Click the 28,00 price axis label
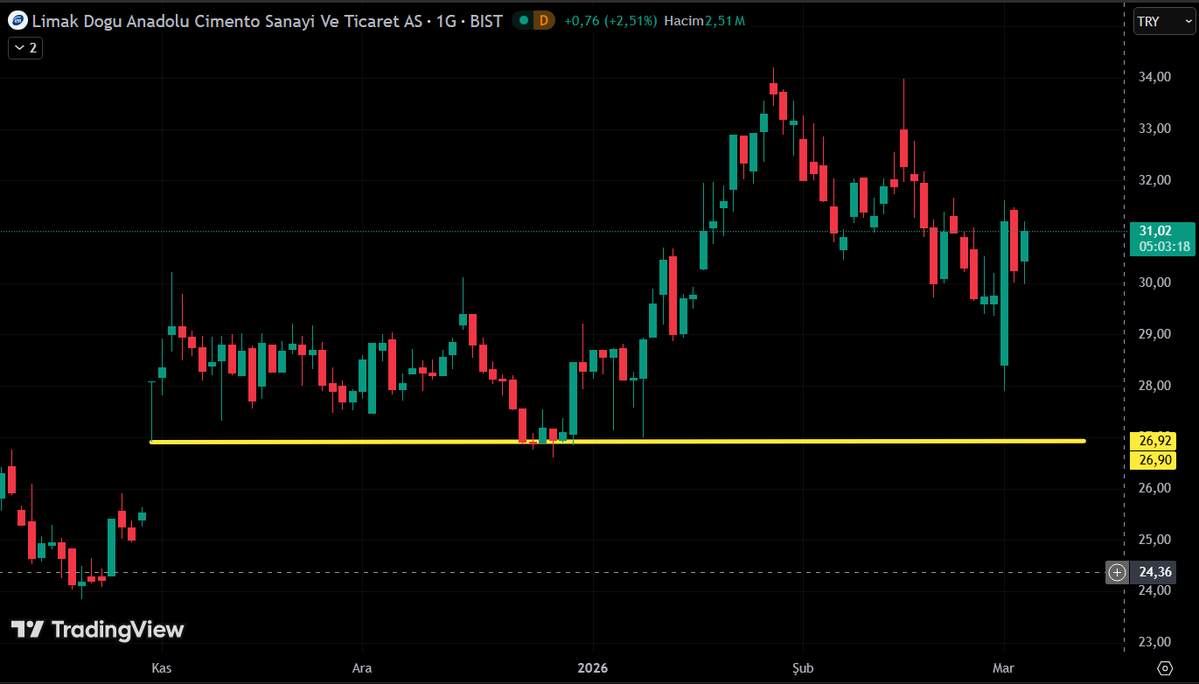 (x=1155, y=385)
